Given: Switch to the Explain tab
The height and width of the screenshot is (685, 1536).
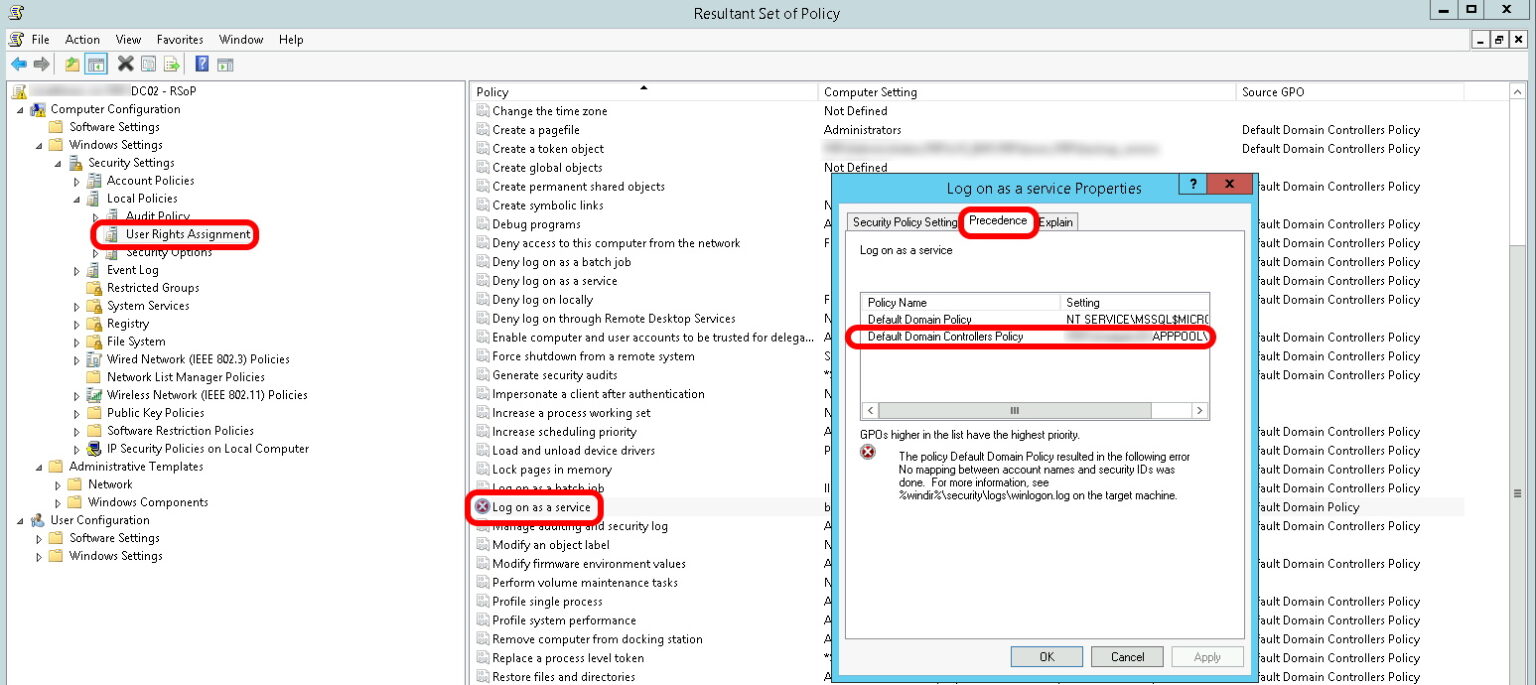Looking at the screenshot, I should tap(1056, 221).
